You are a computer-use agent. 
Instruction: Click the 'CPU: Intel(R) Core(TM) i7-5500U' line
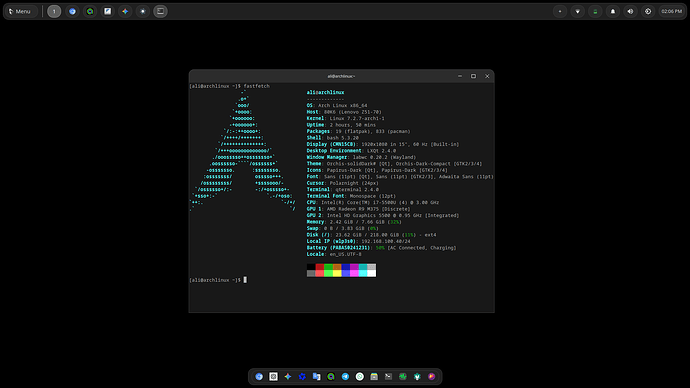(x=373, y=202)
